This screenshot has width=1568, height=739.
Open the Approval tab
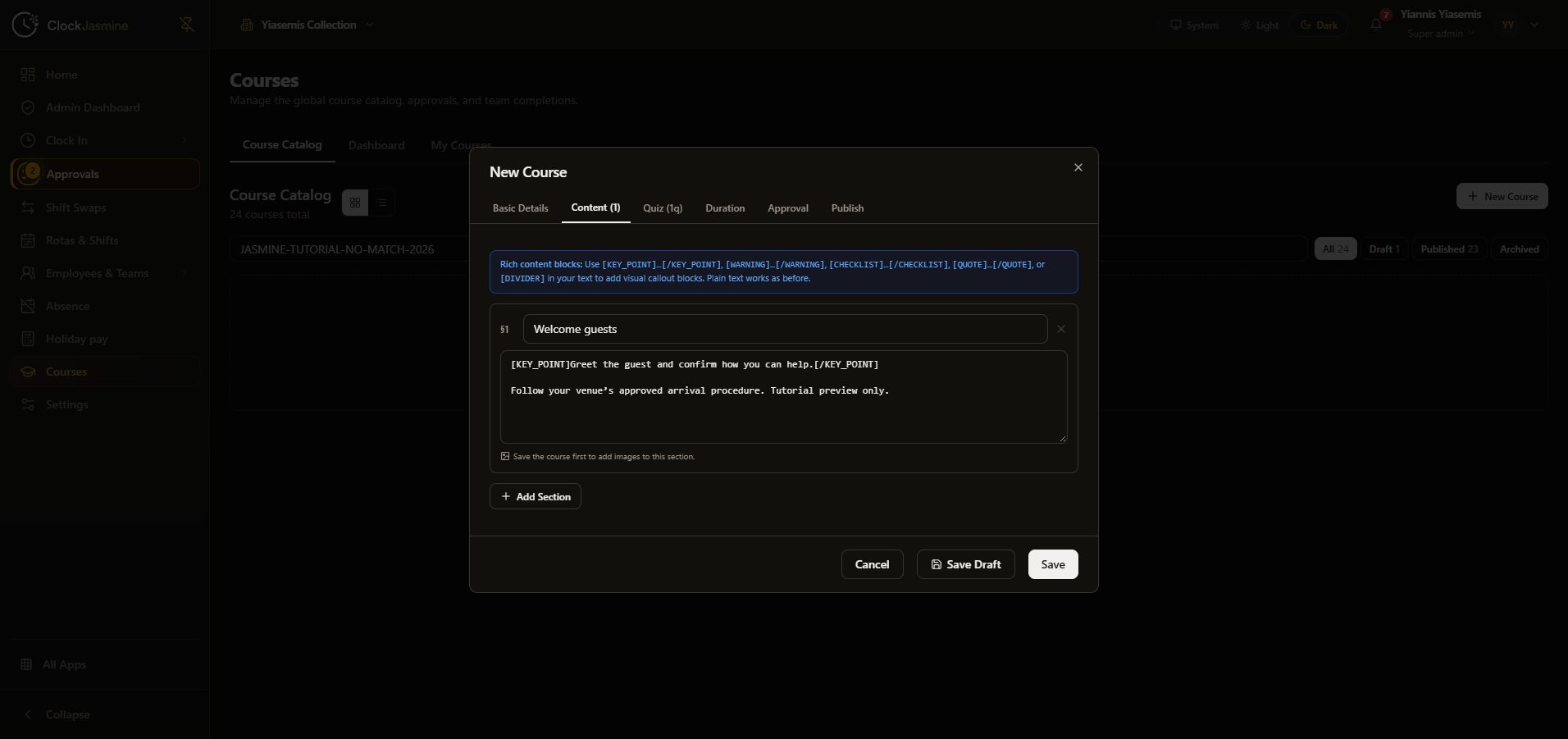point(788,208)
